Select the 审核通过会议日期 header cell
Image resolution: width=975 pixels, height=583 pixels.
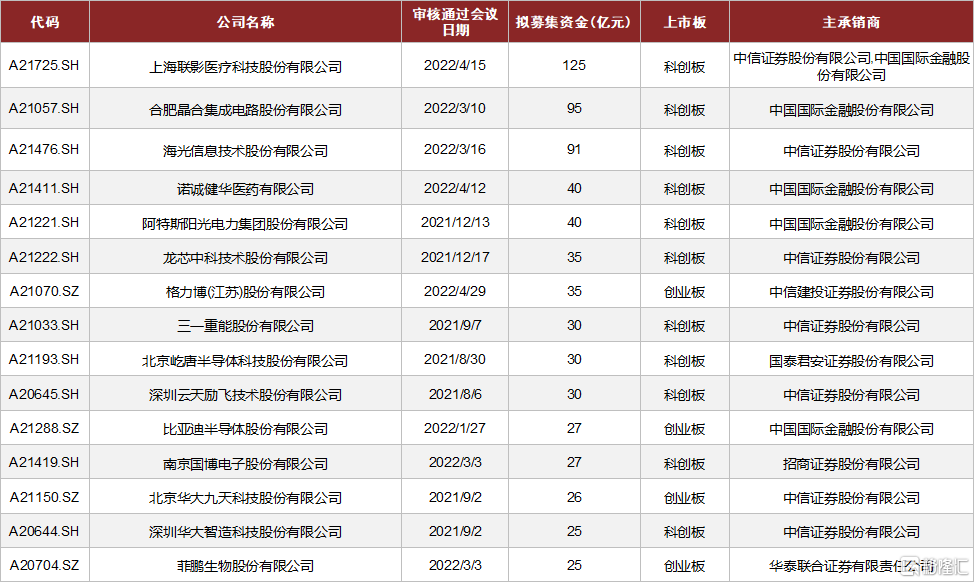point(455,22)
